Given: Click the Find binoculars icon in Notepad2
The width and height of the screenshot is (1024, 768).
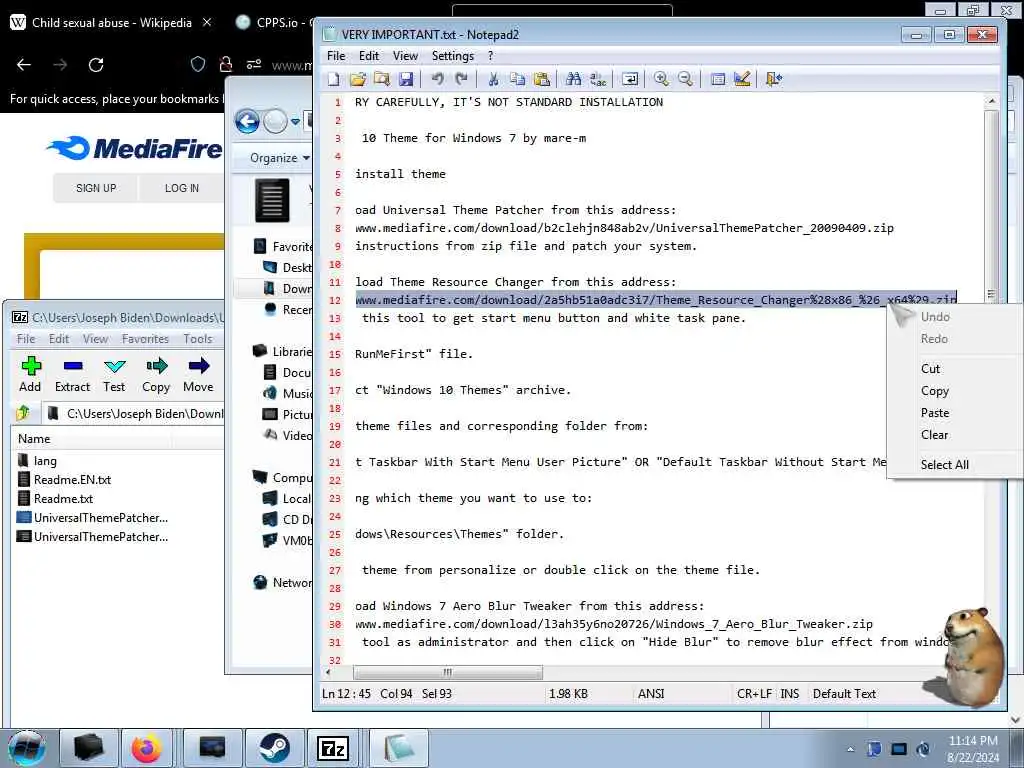Looking at the screenshot, I should pyautogui.click(x=573, y=80).
